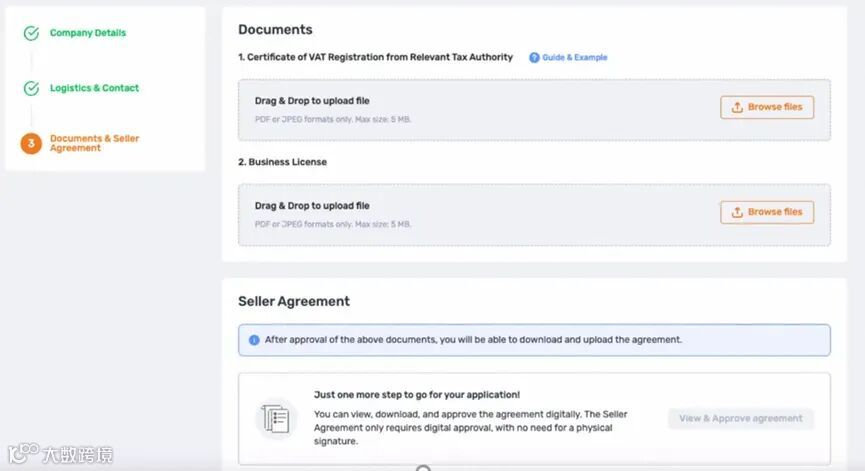Viewport: 865px width, 471px height.
Task: Click upload arrow icon for VAT certificate
Action: point(737,107)
